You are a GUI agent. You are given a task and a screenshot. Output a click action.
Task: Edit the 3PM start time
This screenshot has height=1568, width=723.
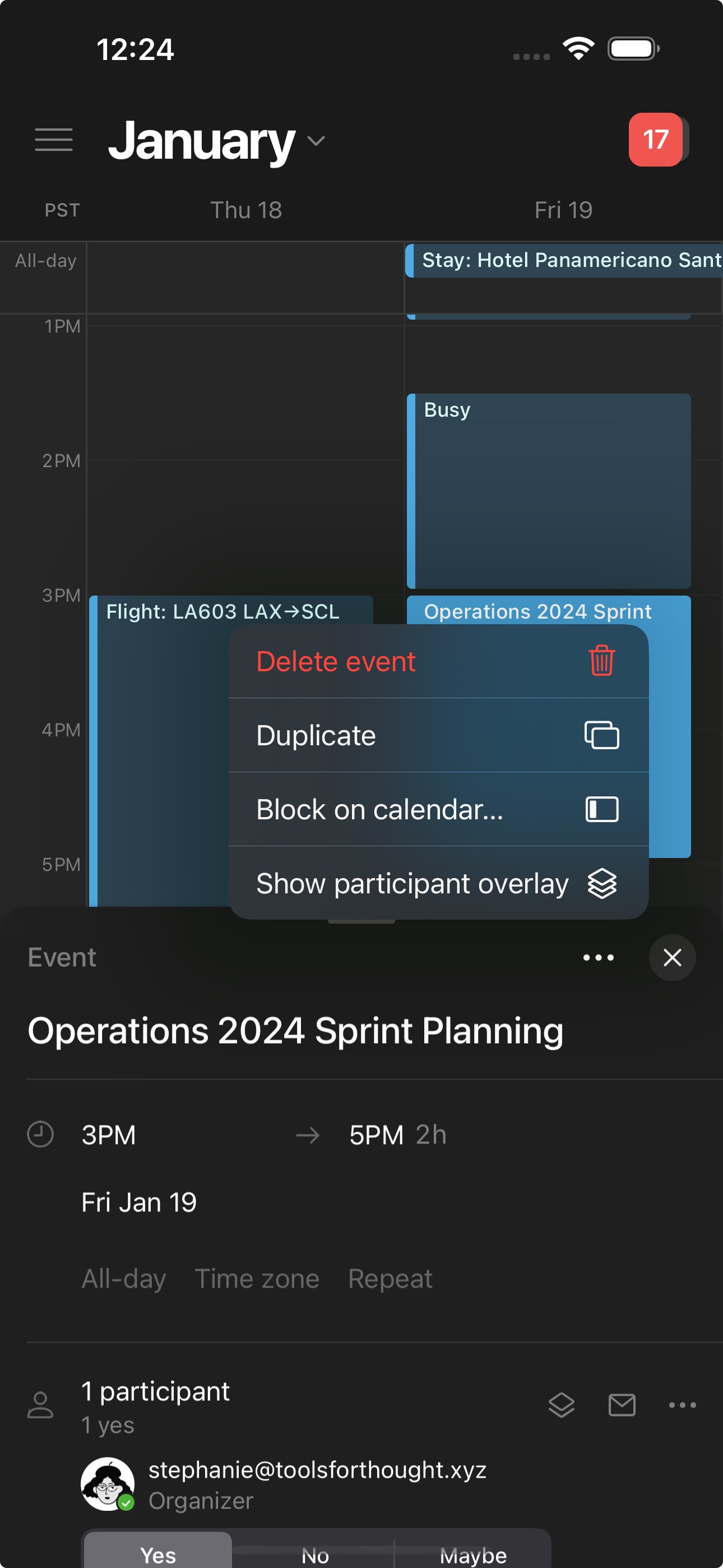tap(109, 1135)
